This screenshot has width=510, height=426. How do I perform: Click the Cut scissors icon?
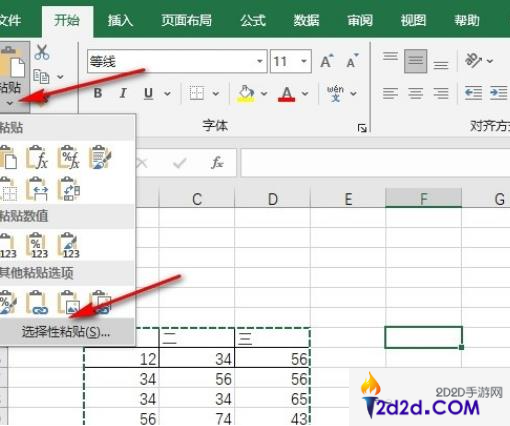42,52
